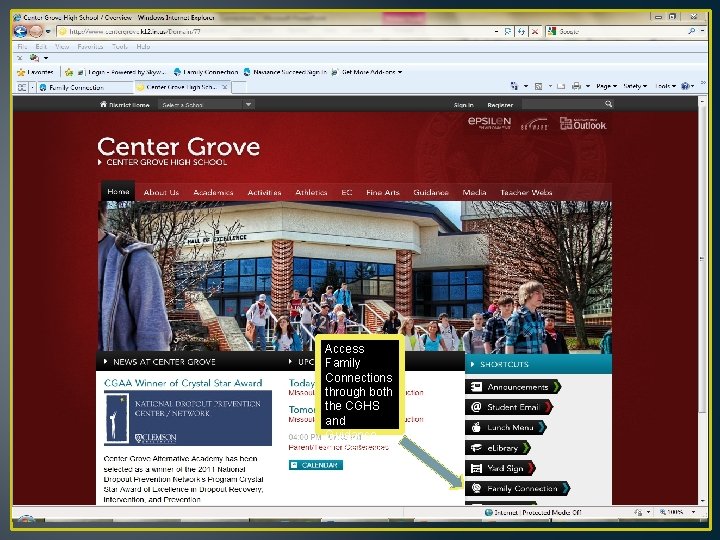Viewport: 720px width, 540px height.
Task: Open a new blank tab
Action: point(239,87)
